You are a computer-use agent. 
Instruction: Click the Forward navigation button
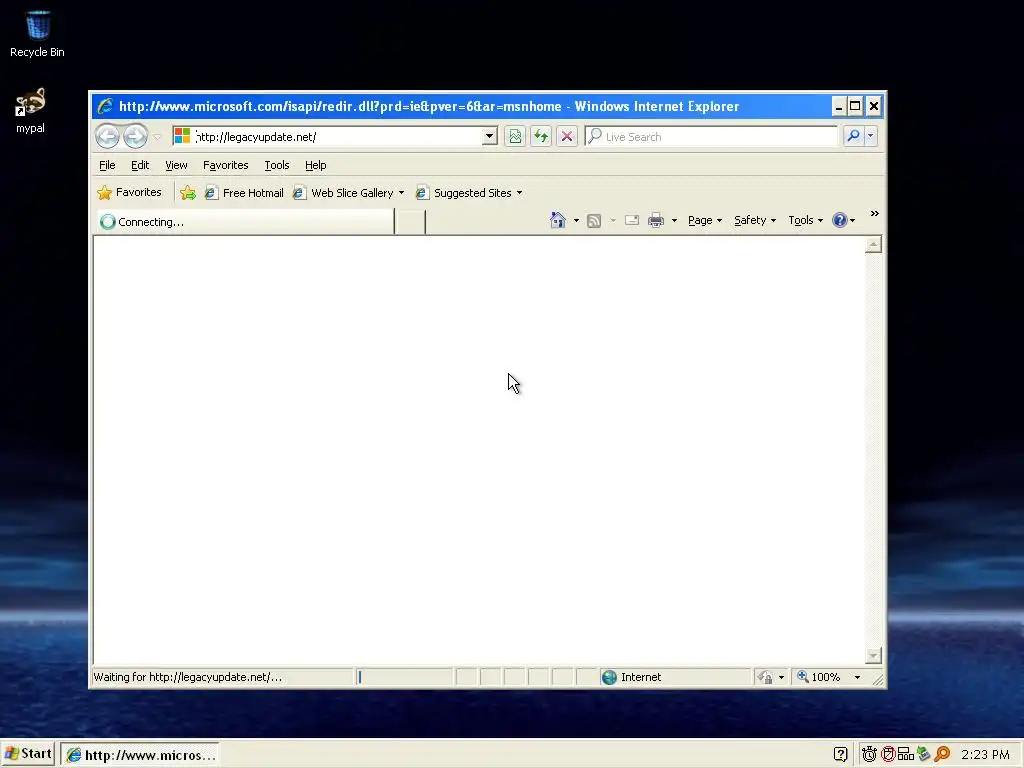click(135, 136)
